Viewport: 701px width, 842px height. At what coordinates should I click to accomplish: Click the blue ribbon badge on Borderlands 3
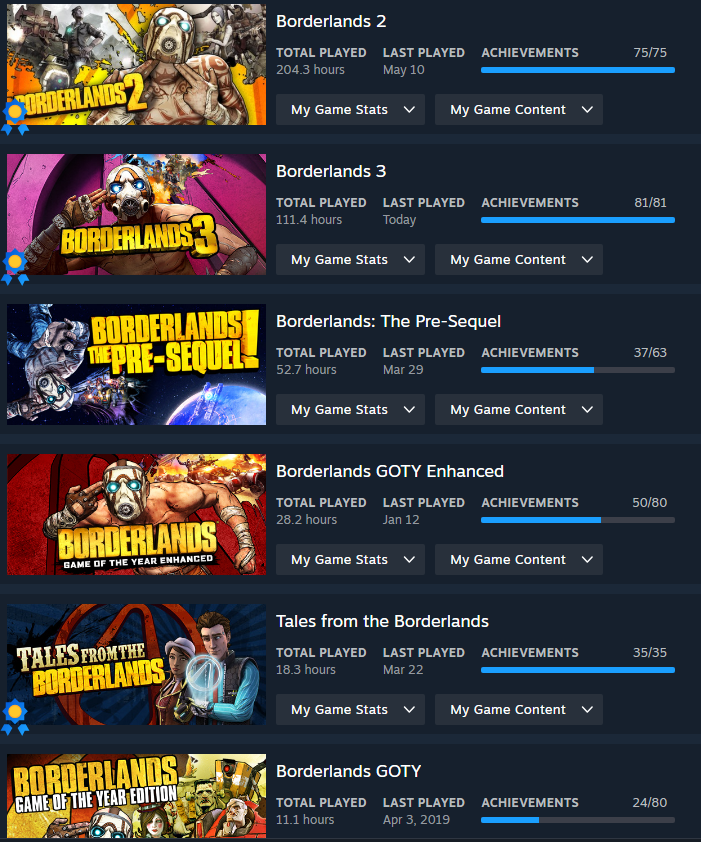point(15,267)
